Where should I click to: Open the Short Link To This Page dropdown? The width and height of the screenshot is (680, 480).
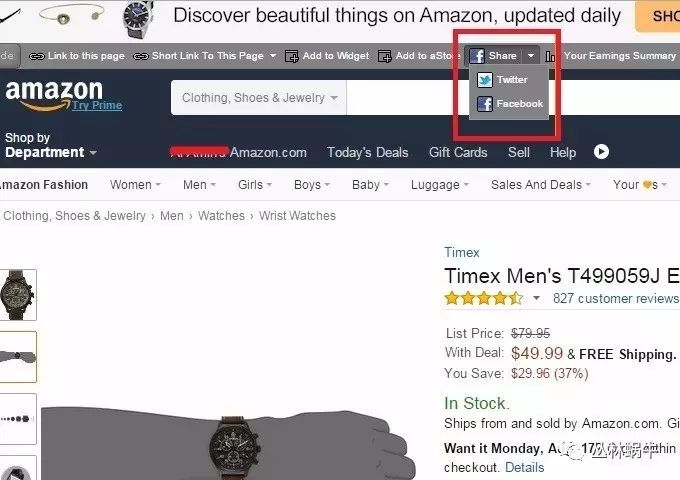[272, 56]
